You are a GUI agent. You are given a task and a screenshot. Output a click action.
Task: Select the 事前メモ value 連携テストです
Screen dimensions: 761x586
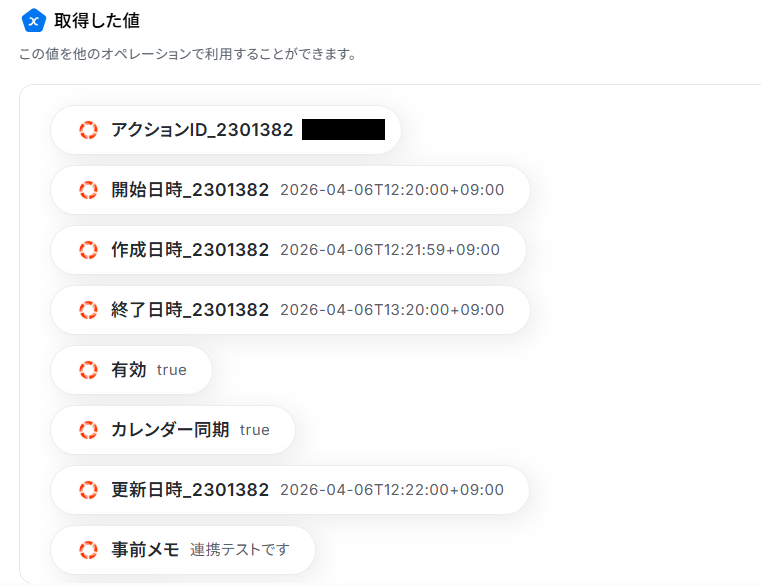(240, 550)
